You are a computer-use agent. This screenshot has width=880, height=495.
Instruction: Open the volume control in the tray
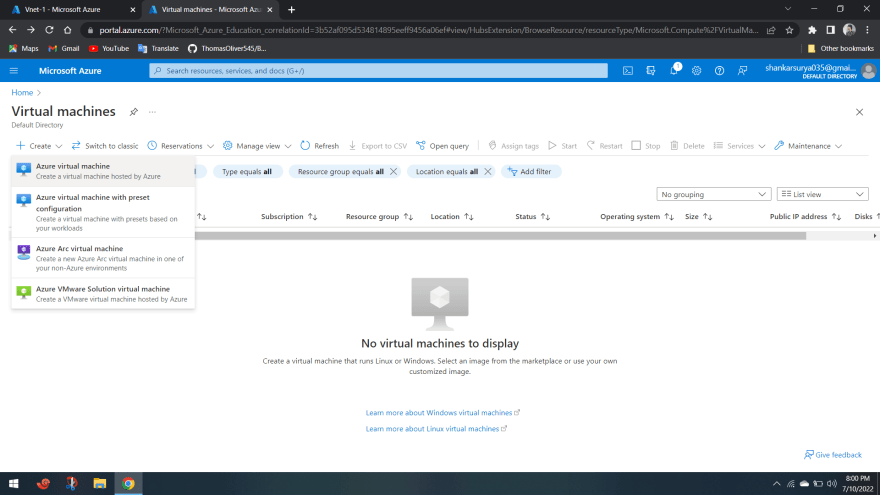click(x=832, y=483)
